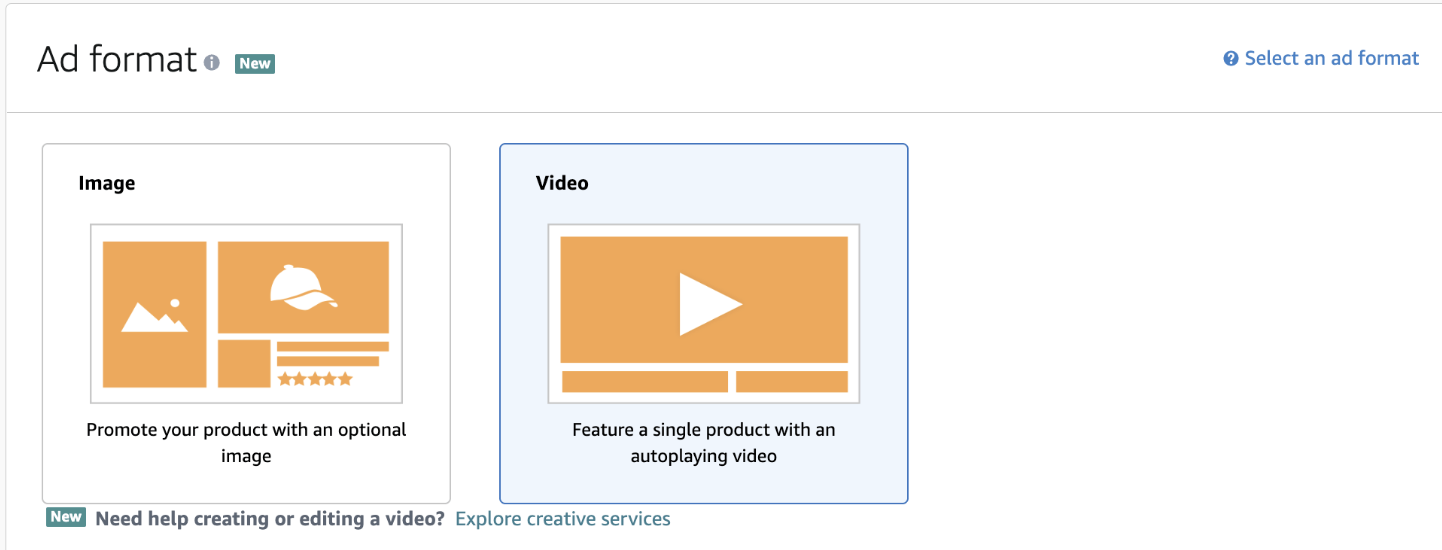Click the Video card title
Screen dimensions: 1442x550
[x=562, y=183]
